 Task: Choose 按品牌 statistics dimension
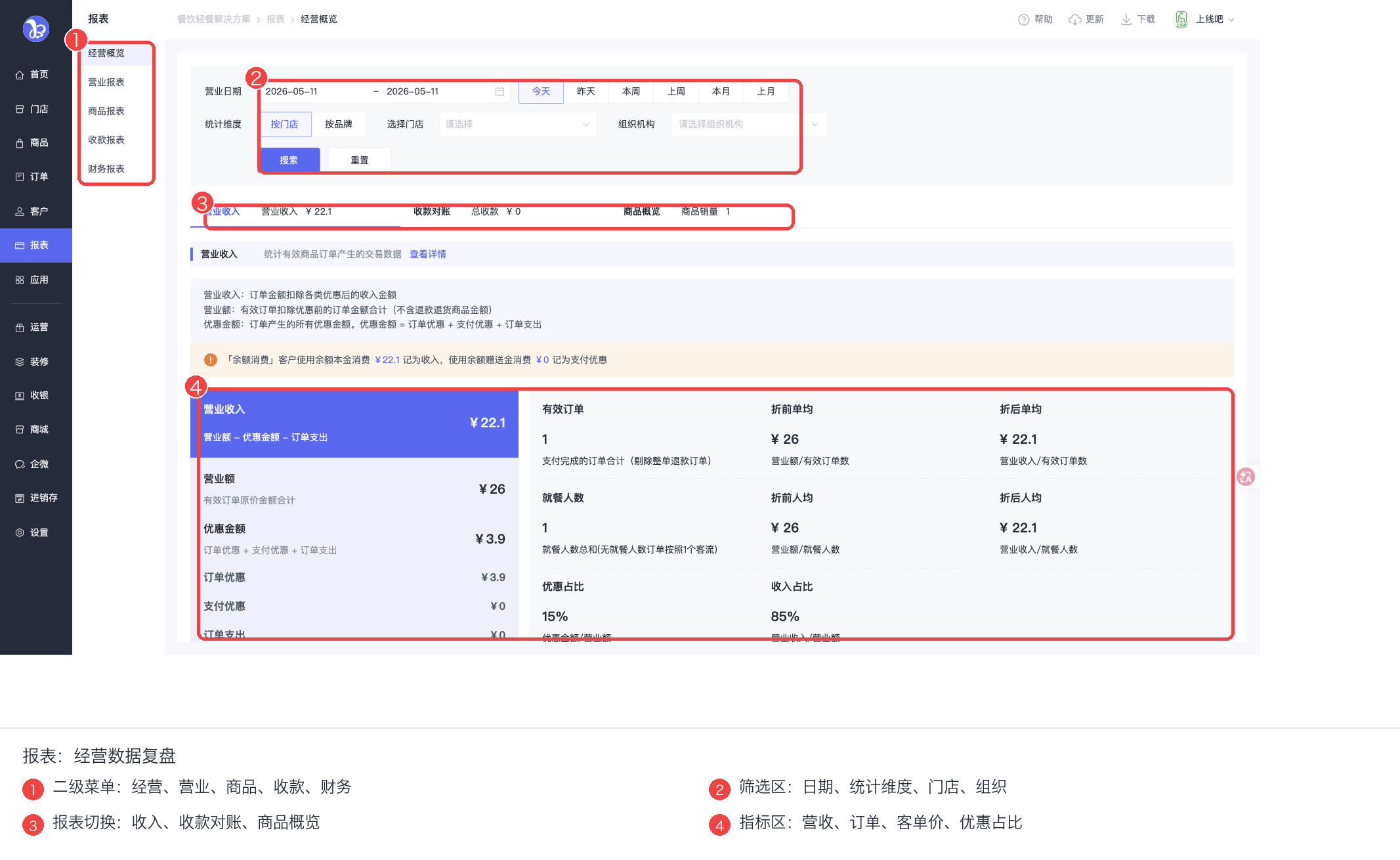[339, 124]
